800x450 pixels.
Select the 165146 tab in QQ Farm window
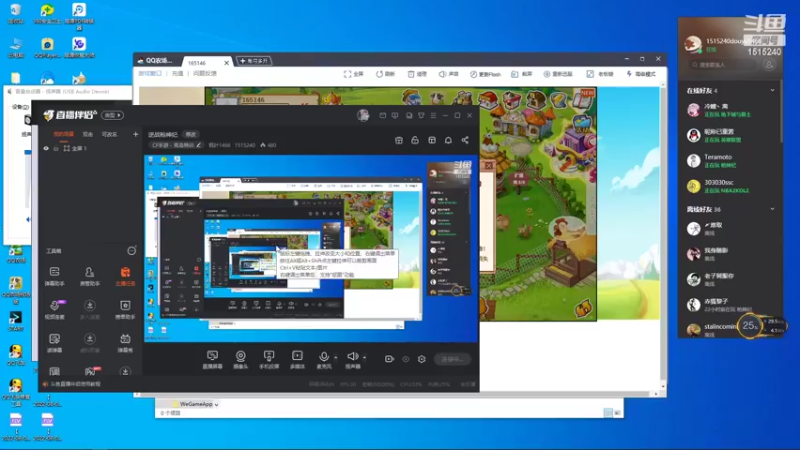[x=207, y=62]
